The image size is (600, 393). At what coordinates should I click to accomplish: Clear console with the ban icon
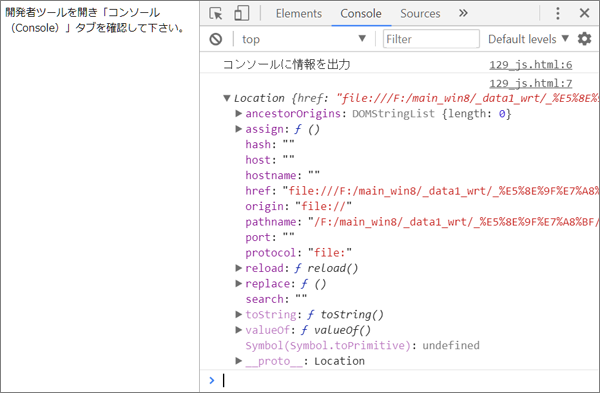pyautogui.click(x=216, y=39)
